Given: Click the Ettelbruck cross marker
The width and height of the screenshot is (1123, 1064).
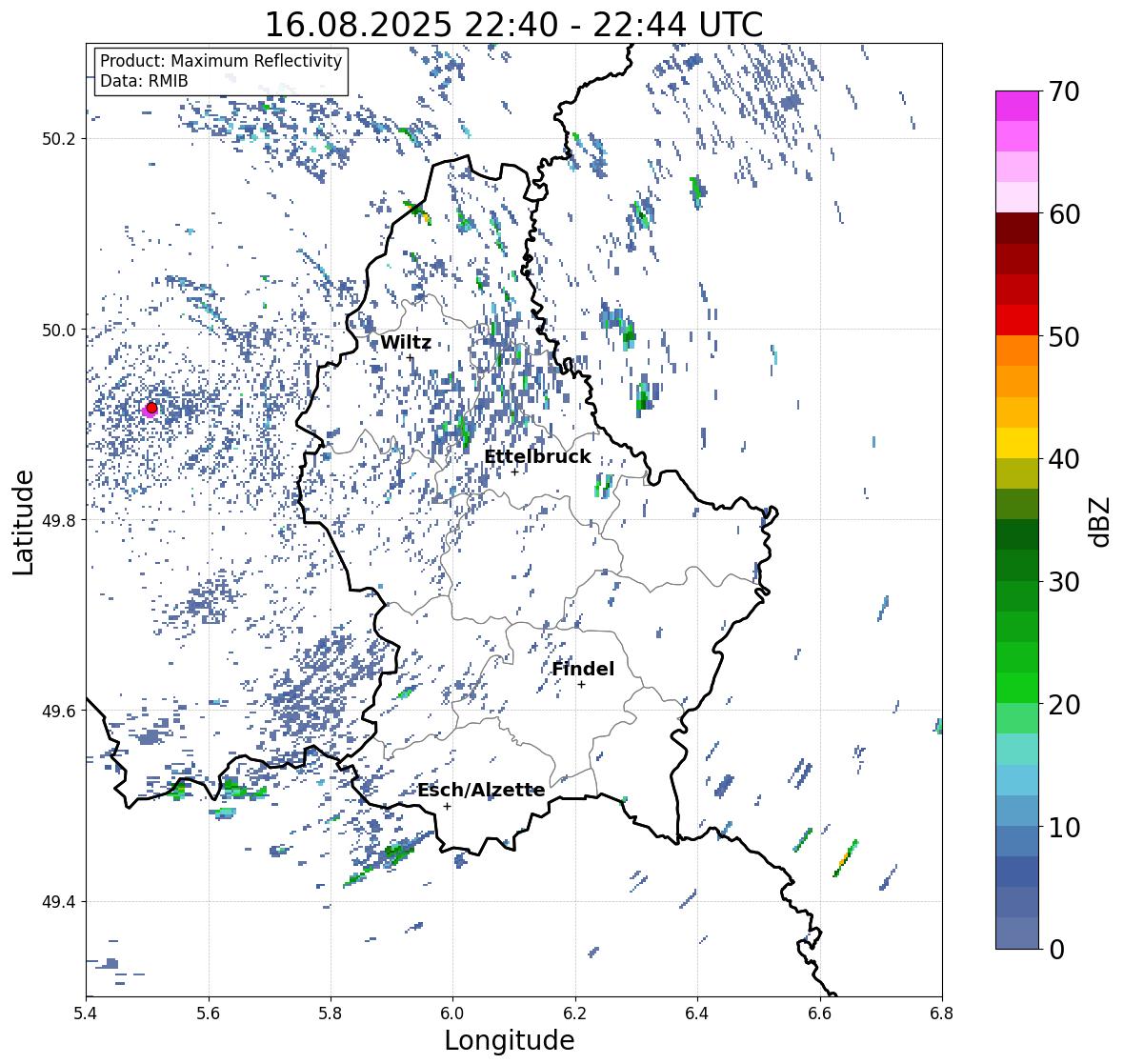Looking at the screenshot, I should (x=514, y=472).
